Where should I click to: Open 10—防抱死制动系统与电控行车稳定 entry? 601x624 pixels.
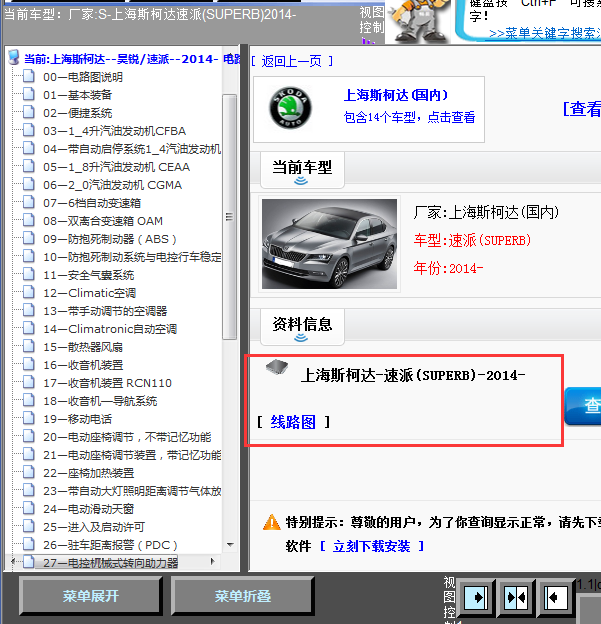[x=132, y=257]
